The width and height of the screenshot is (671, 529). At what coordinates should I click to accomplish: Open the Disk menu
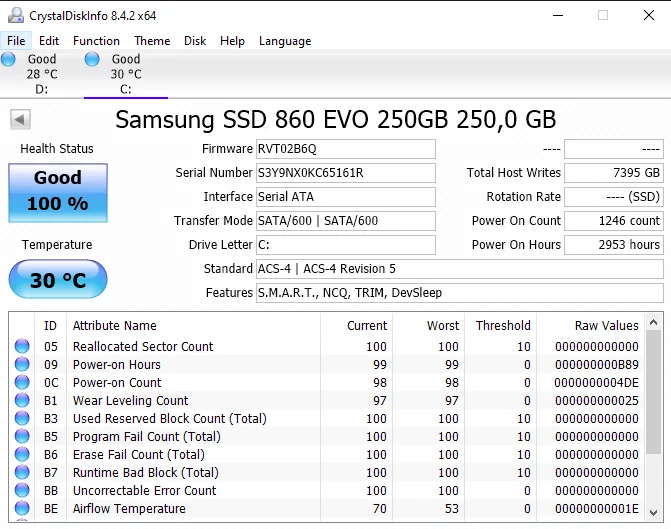coord(195,41)
